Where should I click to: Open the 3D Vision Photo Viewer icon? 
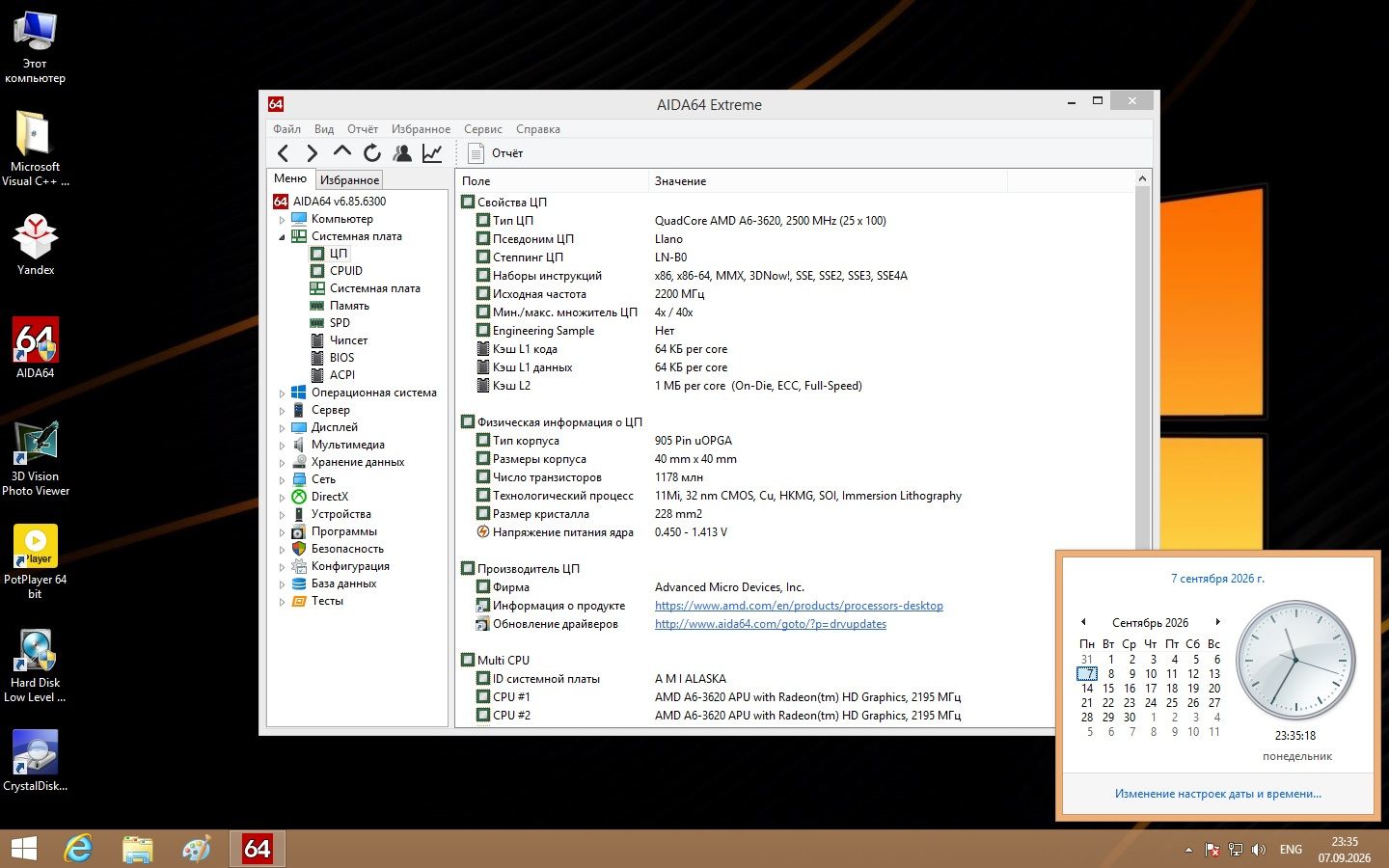pyautogui.click(x=36, y=458)
